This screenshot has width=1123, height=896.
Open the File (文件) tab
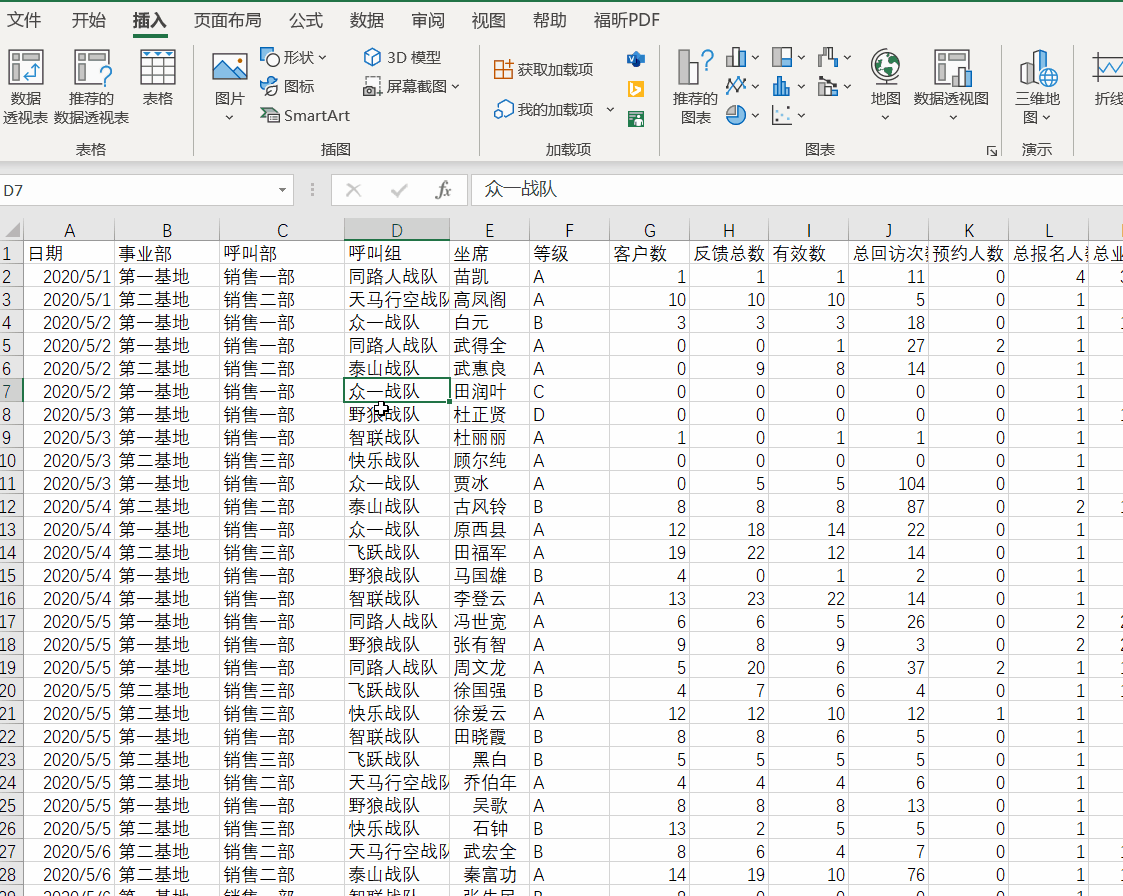coord(24,20)
